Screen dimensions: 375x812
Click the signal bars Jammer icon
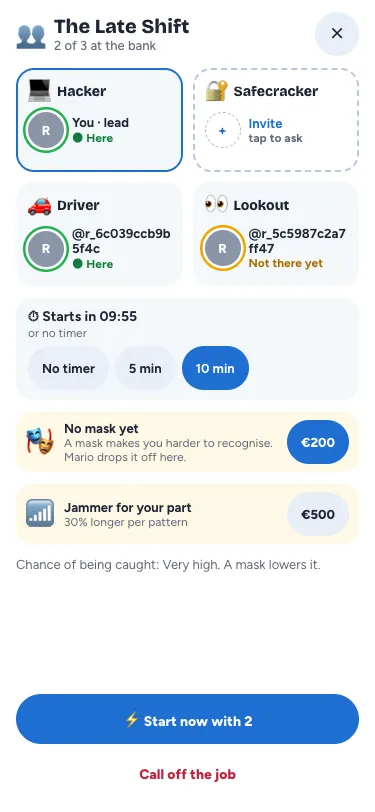[x=40, y=513]
